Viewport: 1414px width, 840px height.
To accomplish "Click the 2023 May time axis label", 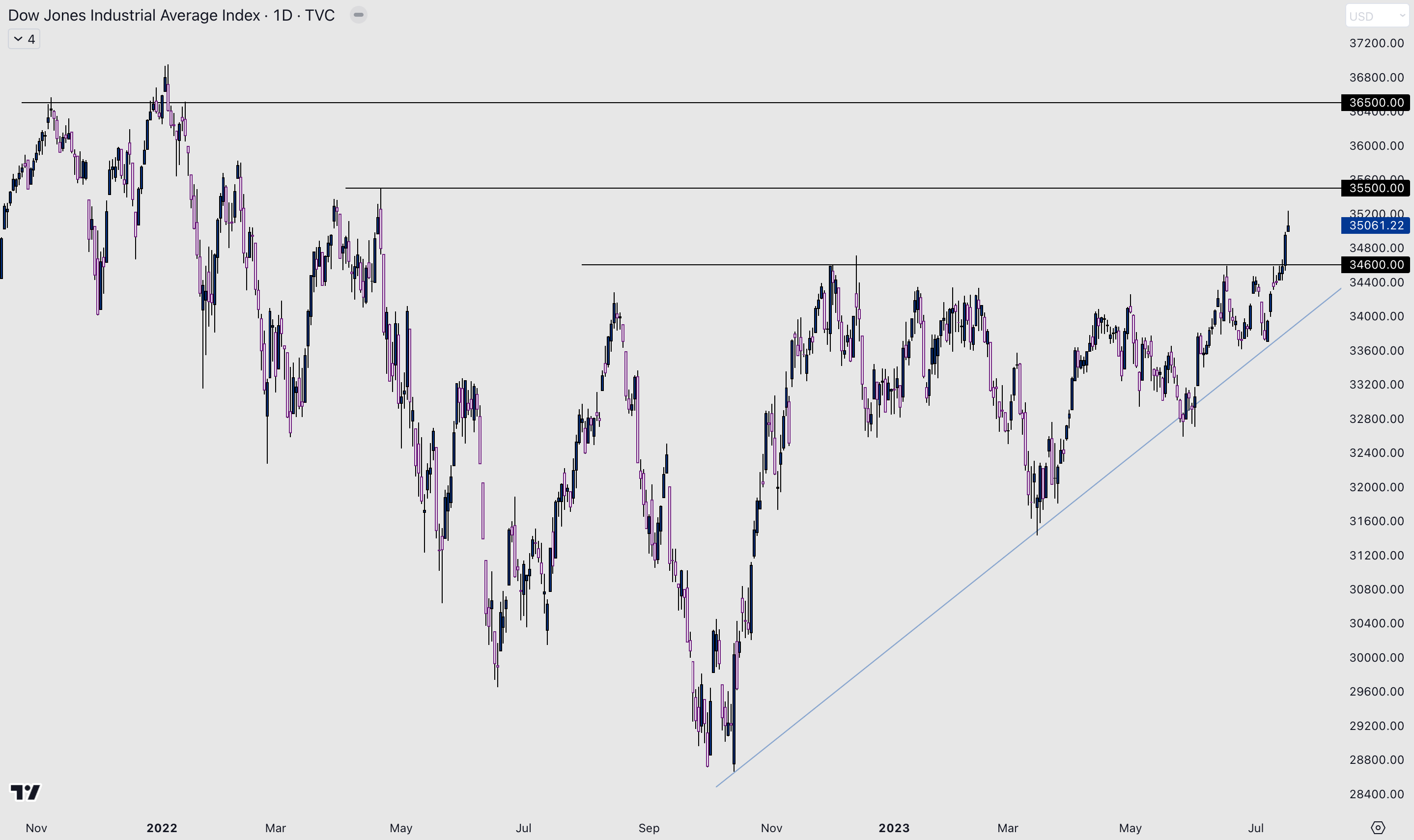I will click(x=1131, y=828).
